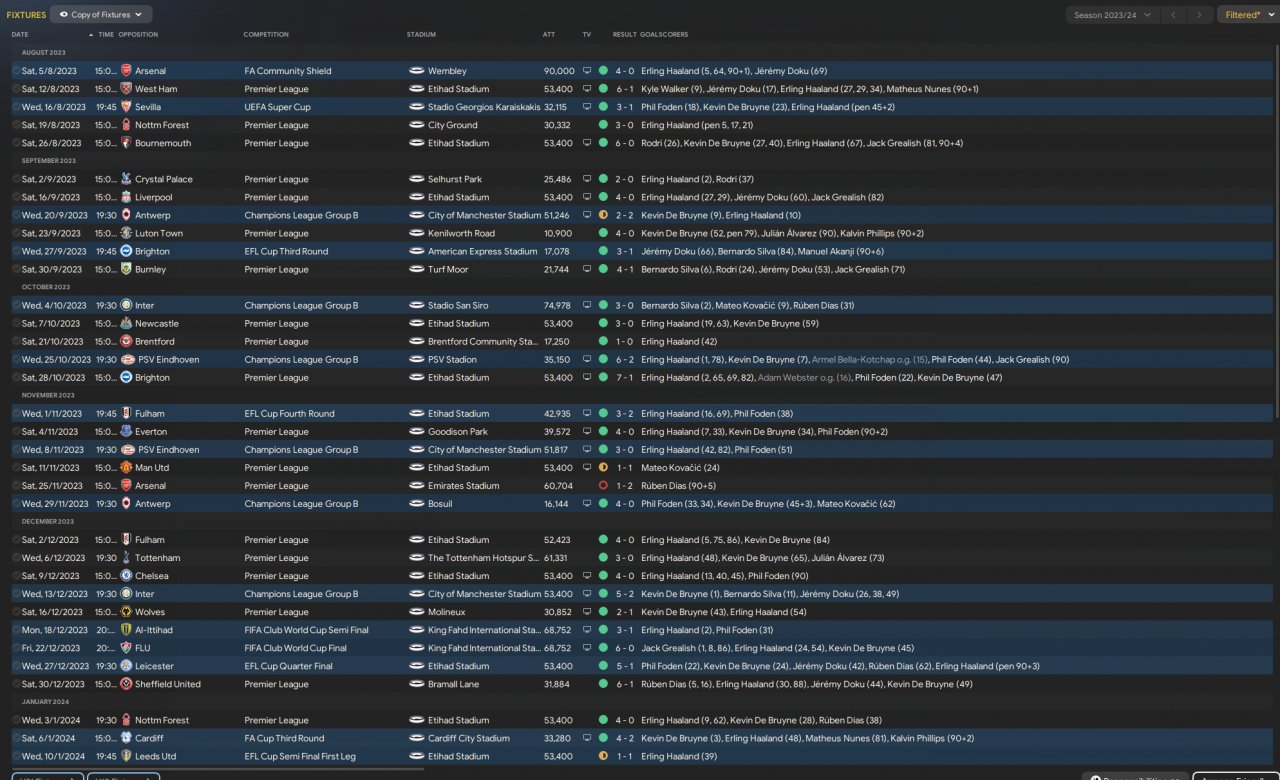
Task: Sort by the Stadium column header
Action: click(421, 35)
